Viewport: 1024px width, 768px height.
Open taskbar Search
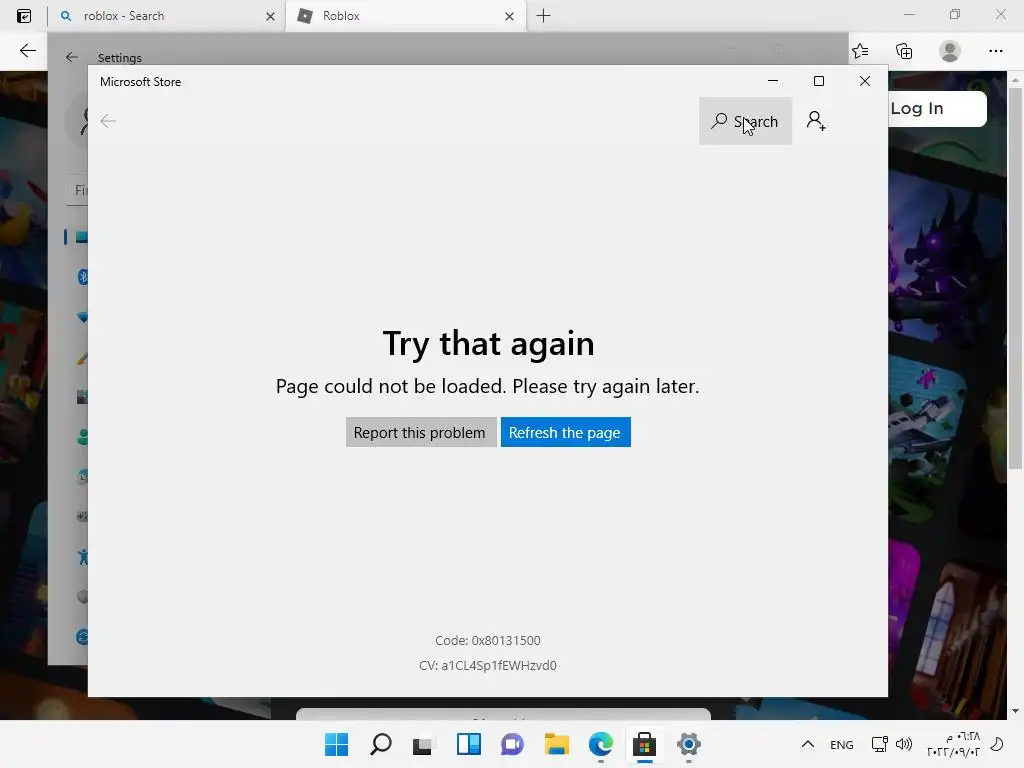381,744
